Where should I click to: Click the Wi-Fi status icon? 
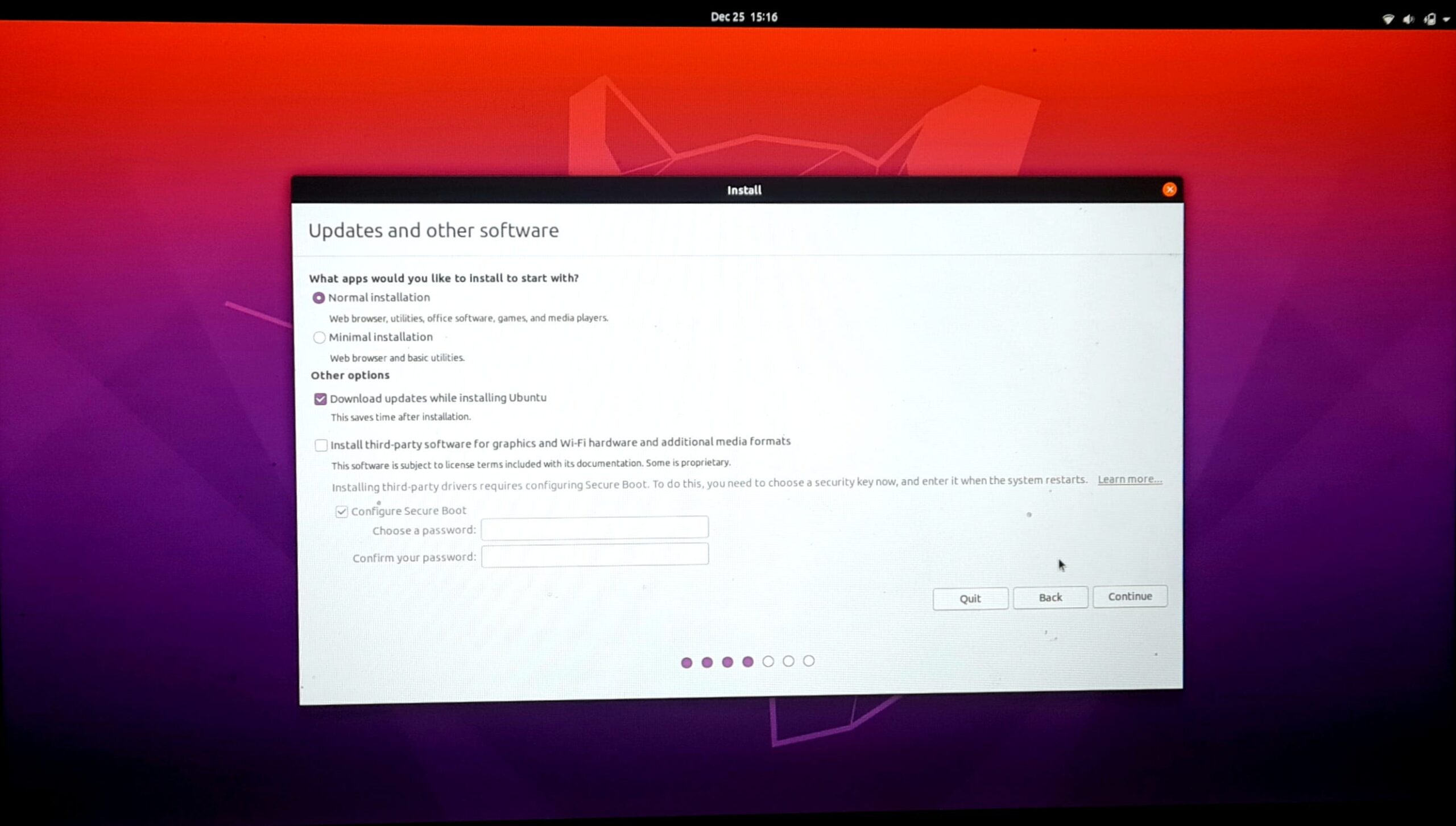pyautogui.click(x=1388, y=19)
